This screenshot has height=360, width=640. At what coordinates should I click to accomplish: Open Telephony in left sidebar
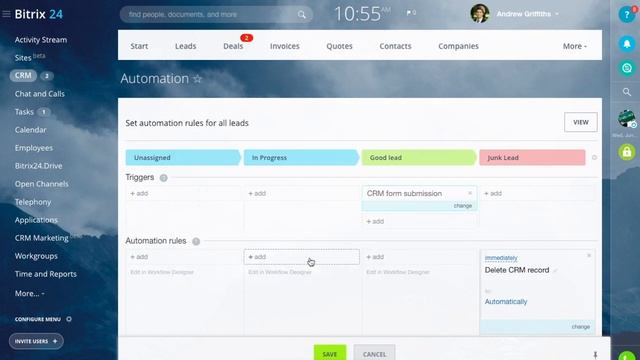(x=33, y=202)
